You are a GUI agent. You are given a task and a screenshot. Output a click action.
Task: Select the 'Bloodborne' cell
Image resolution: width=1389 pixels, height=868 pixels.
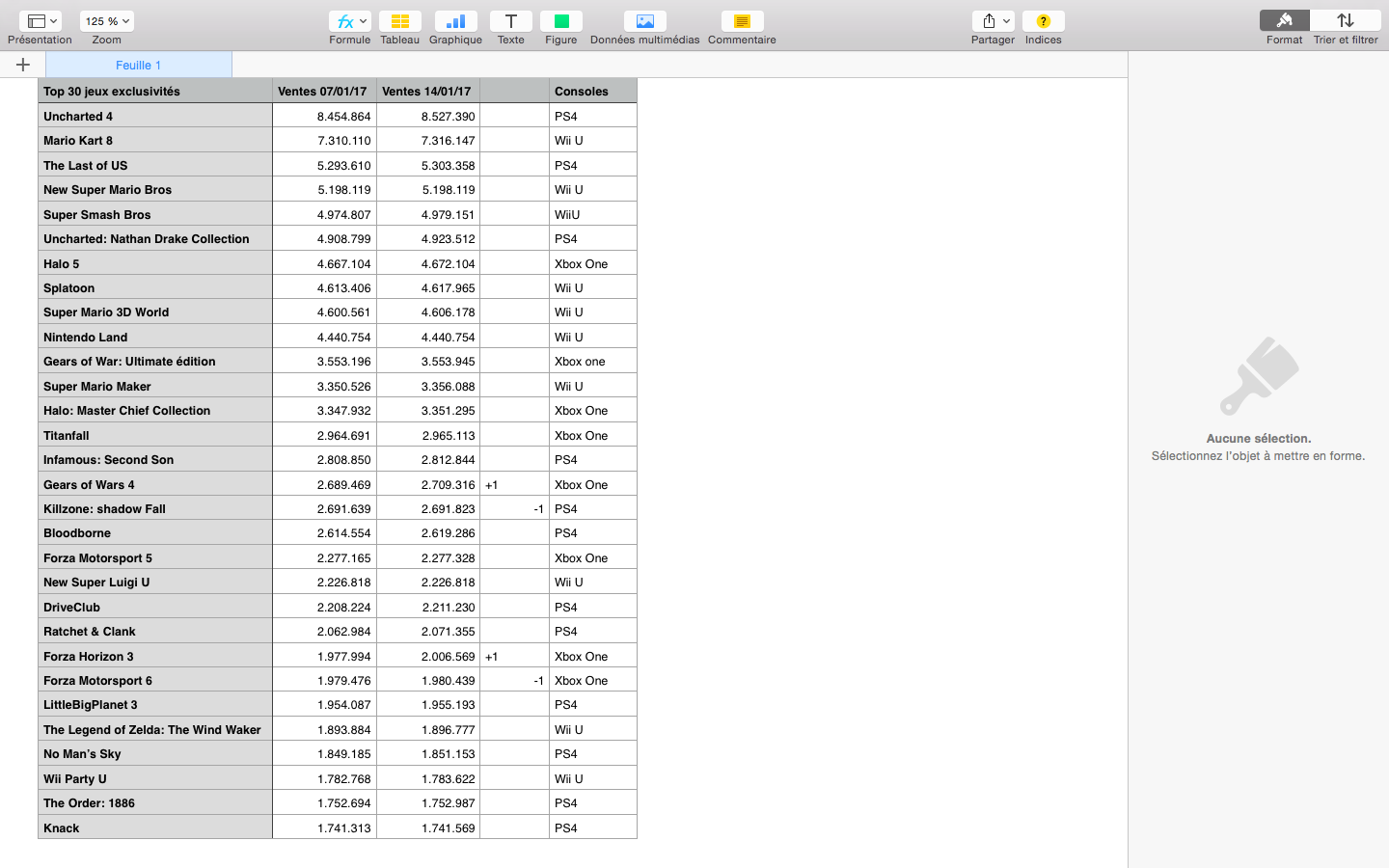coord(155,532)
